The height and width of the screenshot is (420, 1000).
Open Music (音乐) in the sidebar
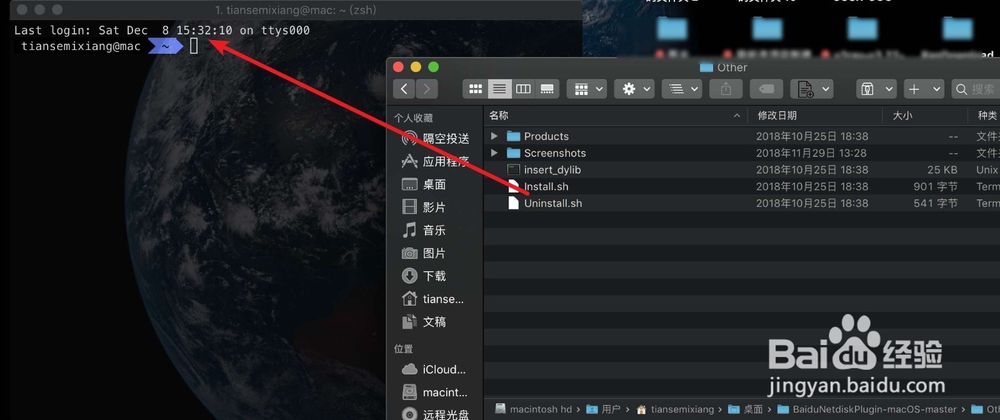424,230
